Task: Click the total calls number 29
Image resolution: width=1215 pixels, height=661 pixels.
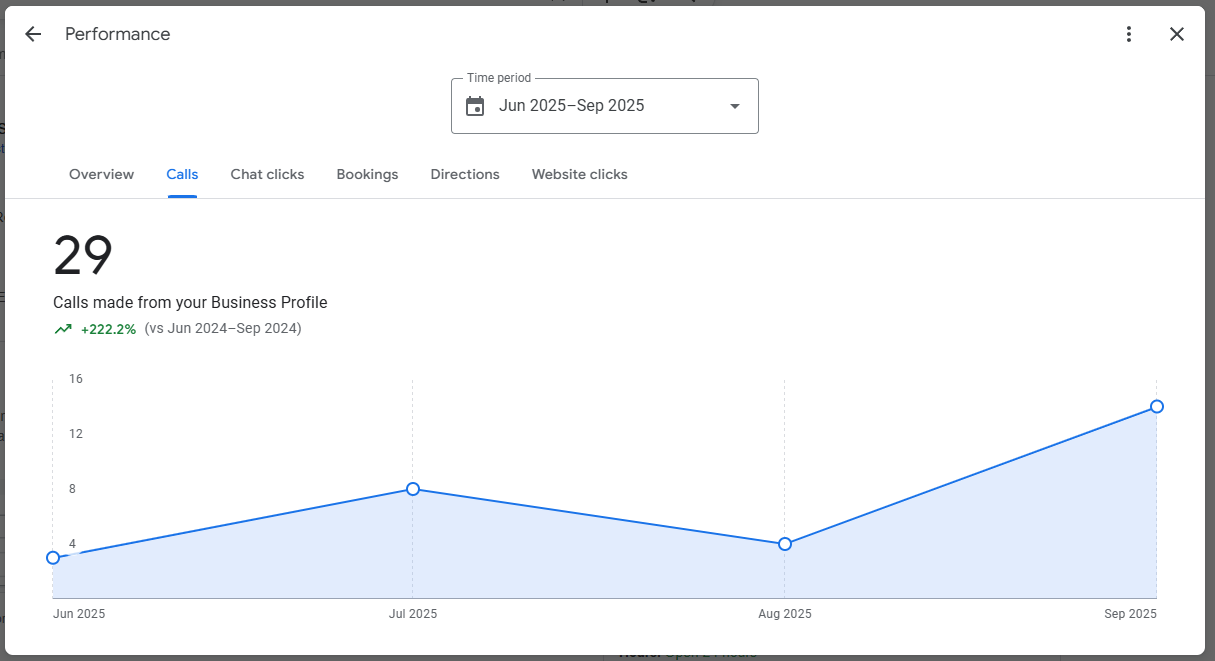Action: point(83,256)
